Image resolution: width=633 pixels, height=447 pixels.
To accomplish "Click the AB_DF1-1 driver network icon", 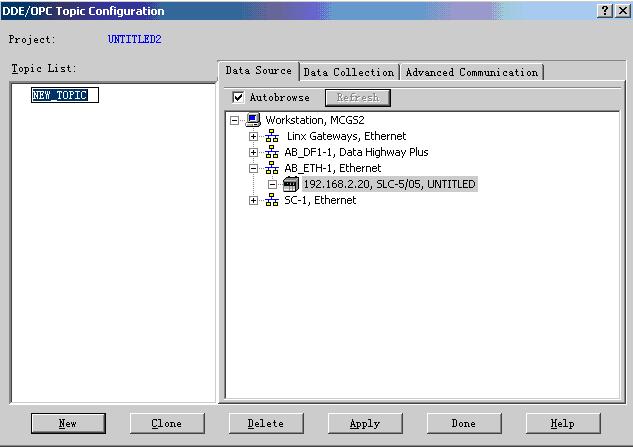I will point(272,152).
